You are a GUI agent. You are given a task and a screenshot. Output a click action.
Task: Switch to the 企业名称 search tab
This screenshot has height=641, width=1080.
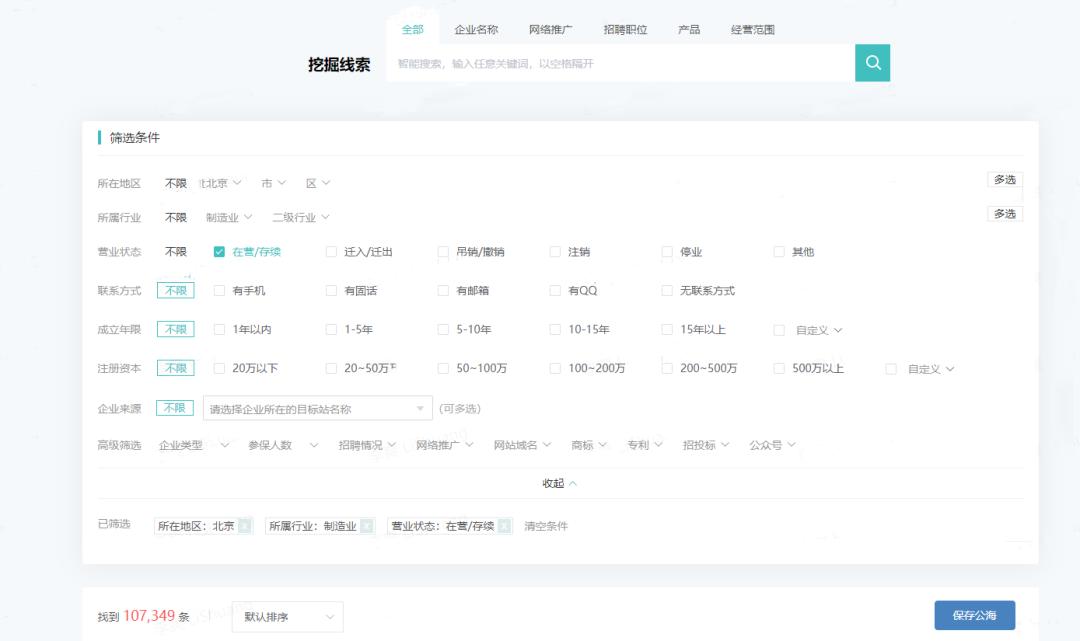pyautogui.click(x=476, y=30)
